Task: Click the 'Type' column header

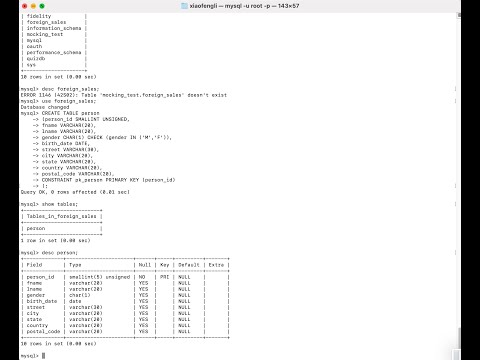Action: 75,265
